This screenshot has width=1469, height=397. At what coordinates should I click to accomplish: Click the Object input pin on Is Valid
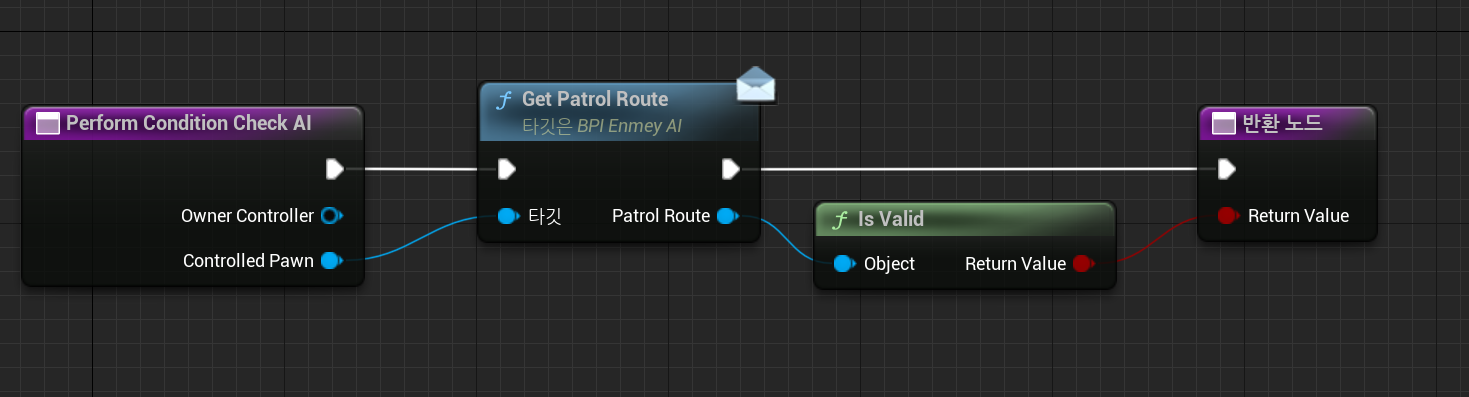point(844,263)
